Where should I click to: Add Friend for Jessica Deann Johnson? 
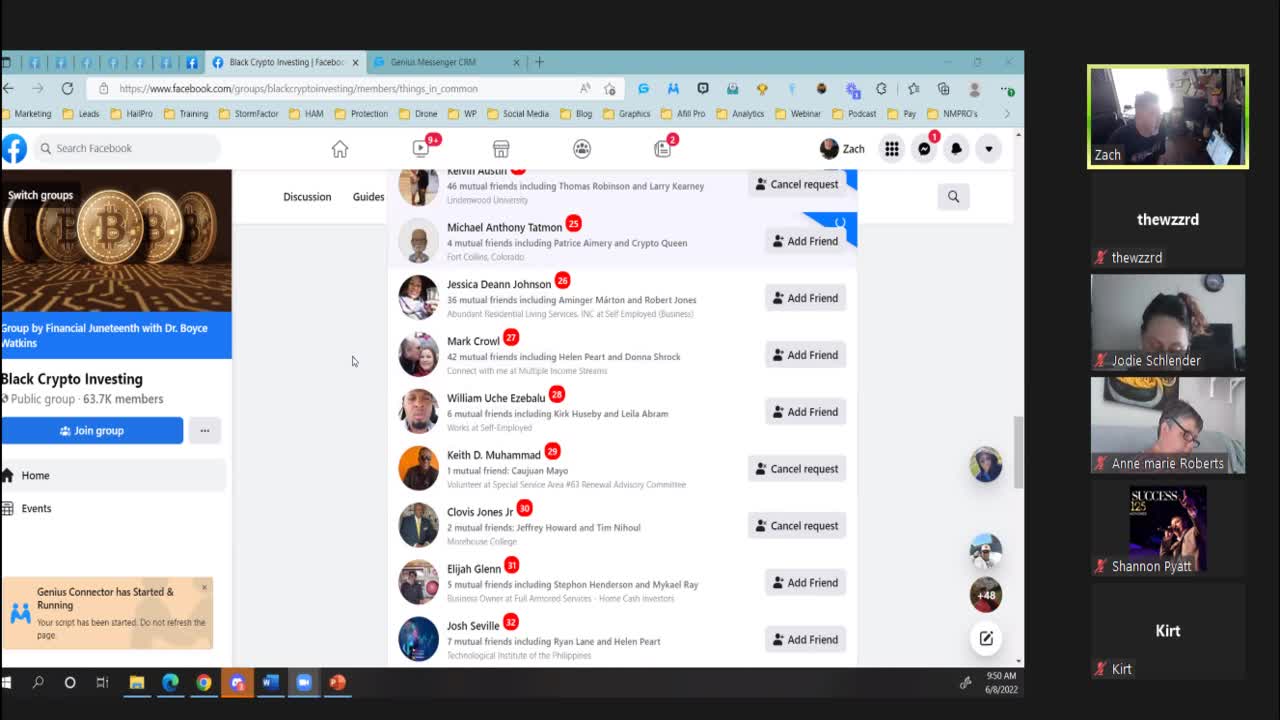click(x=805, y=298)
